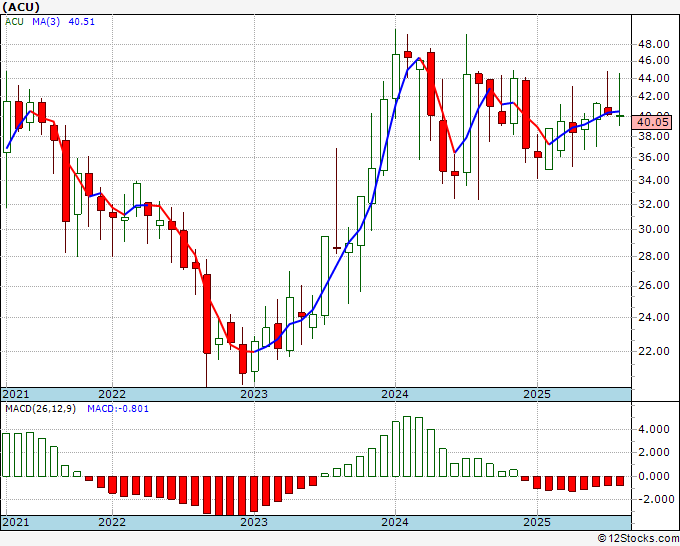The image size is (680, 546).
Task: Click the MA(3) indicator label
Action: [x=46, y=22]
